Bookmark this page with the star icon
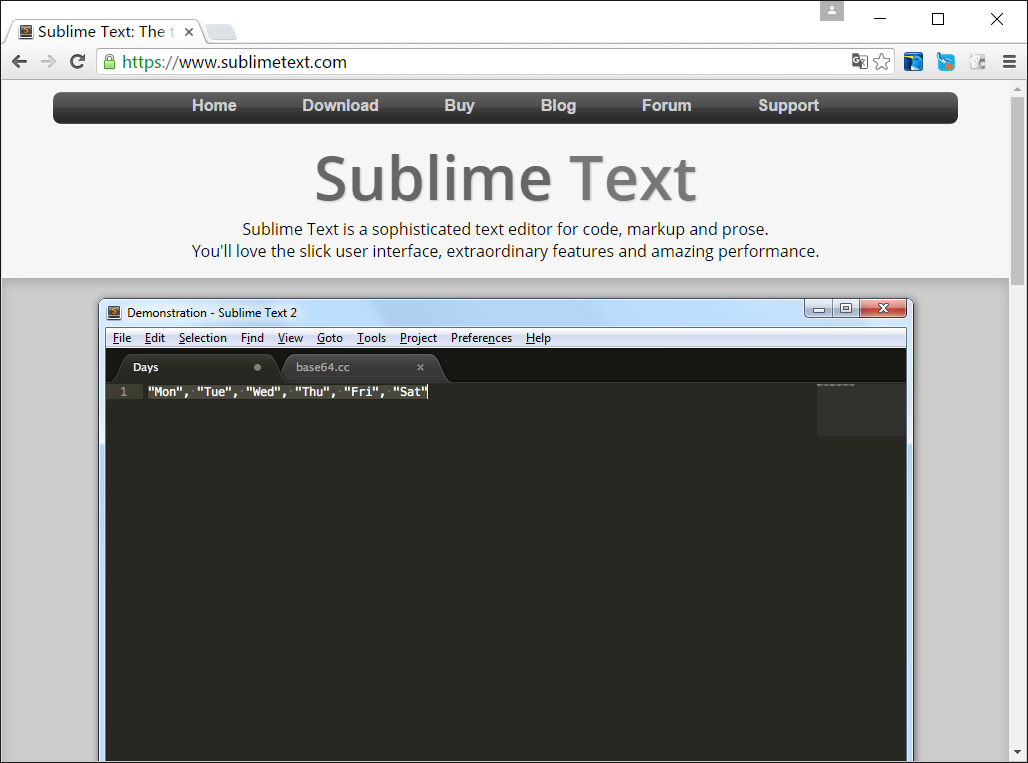Viewport: 1028px width, 763px height. 882,62
